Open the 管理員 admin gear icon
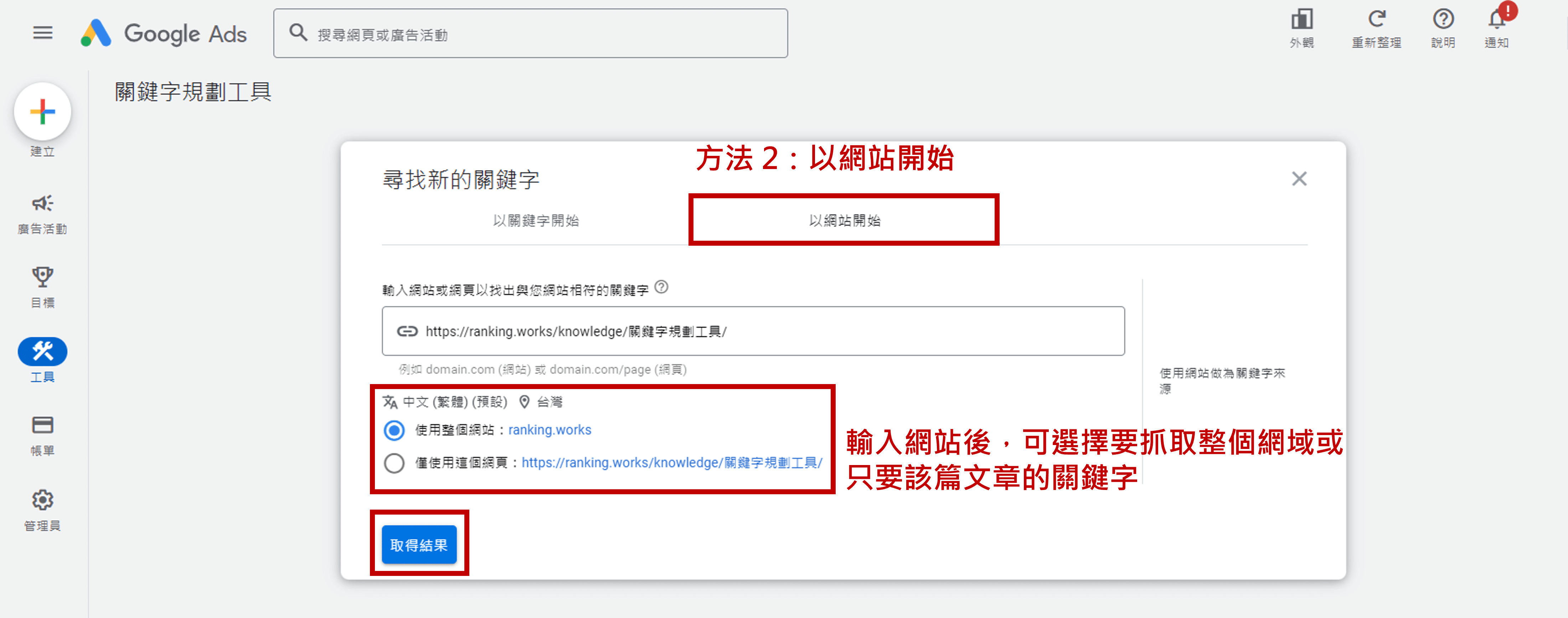Viewport: 1568px width, 618px height. pos(43,500)
